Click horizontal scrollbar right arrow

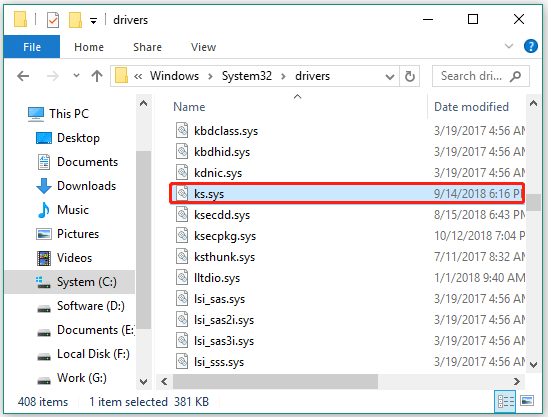(x=517, y=381)
